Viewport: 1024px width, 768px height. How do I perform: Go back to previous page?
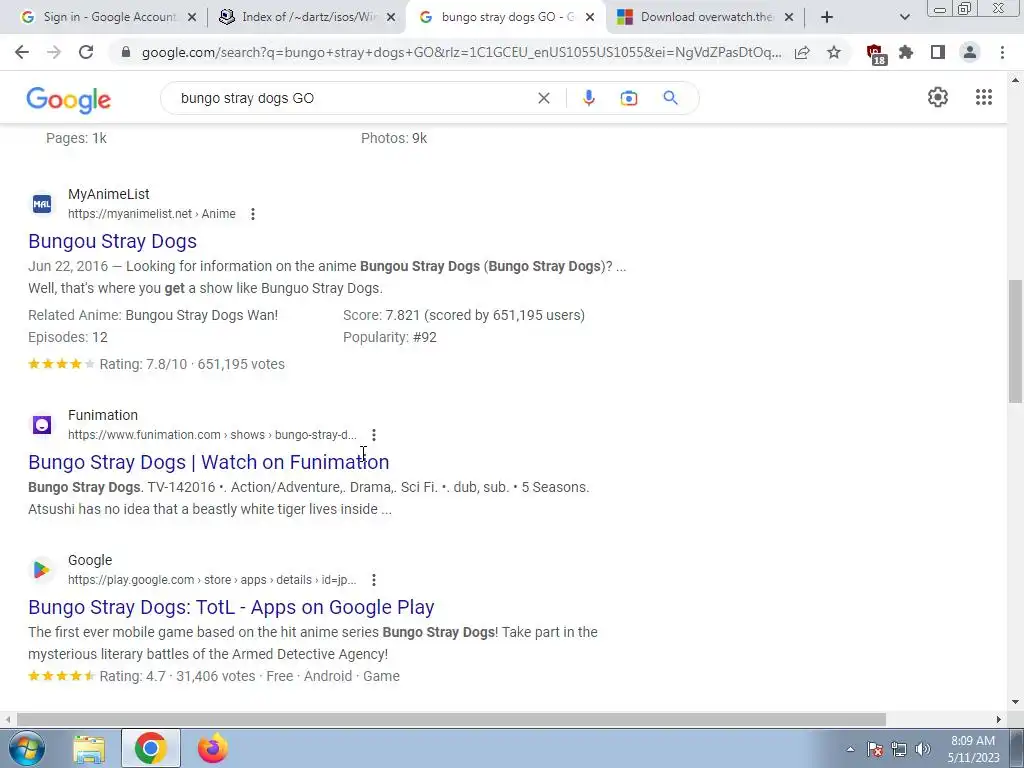(x=22, y=52)
